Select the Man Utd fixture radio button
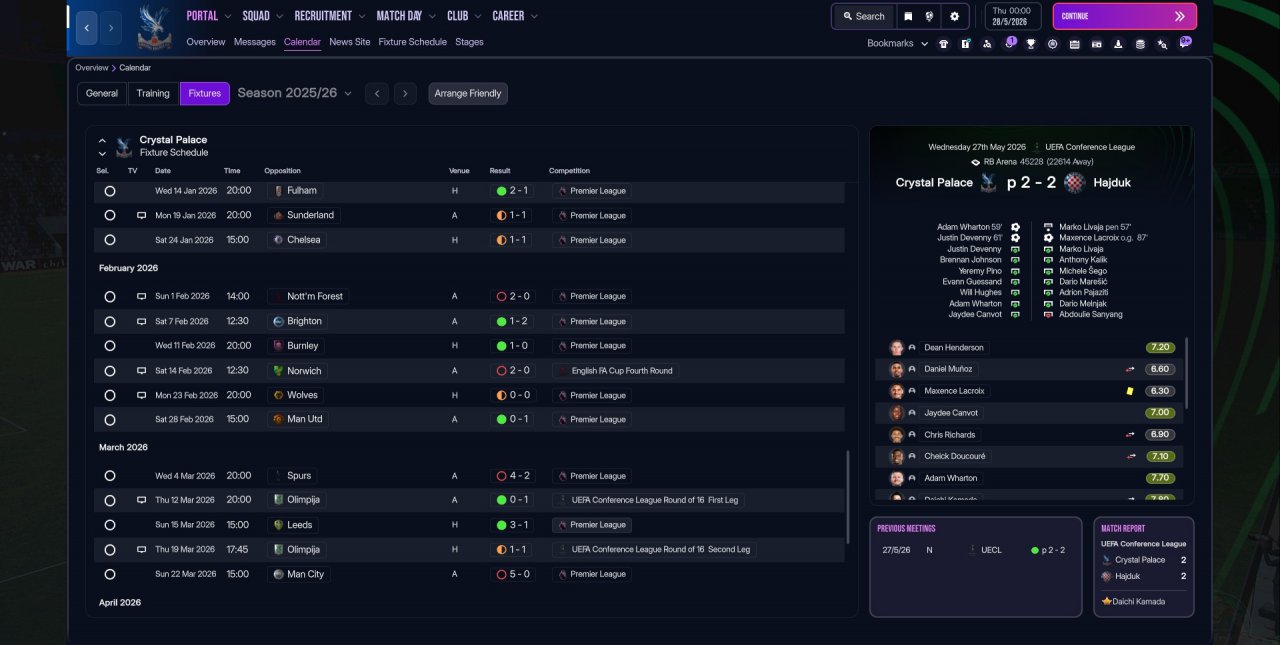Screen dimensions: 1280x645 pos(110,420)
